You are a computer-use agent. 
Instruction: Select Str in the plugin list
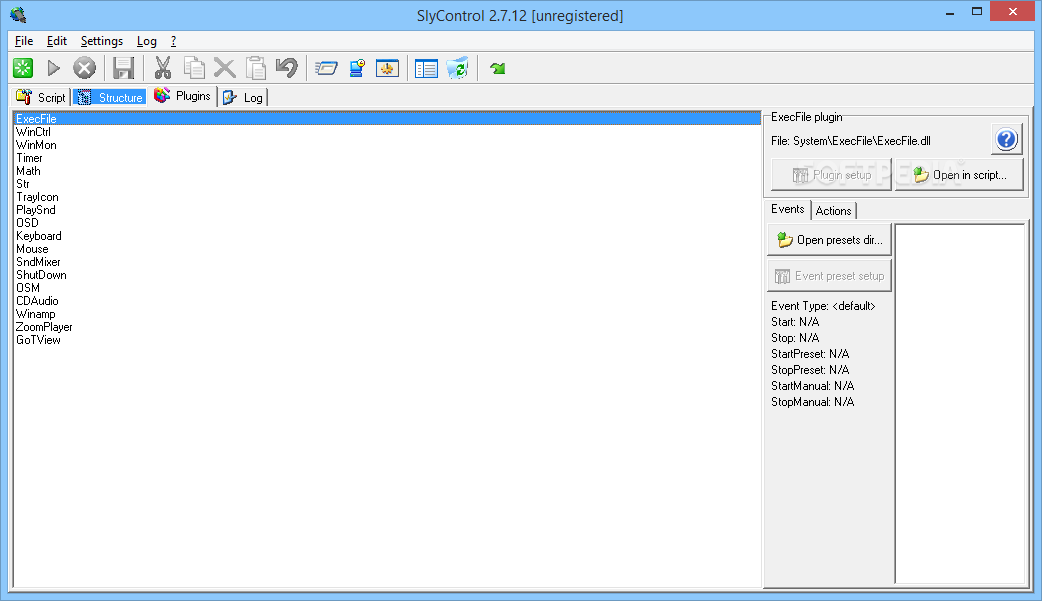pyautogui.click(x=387, y=183)
